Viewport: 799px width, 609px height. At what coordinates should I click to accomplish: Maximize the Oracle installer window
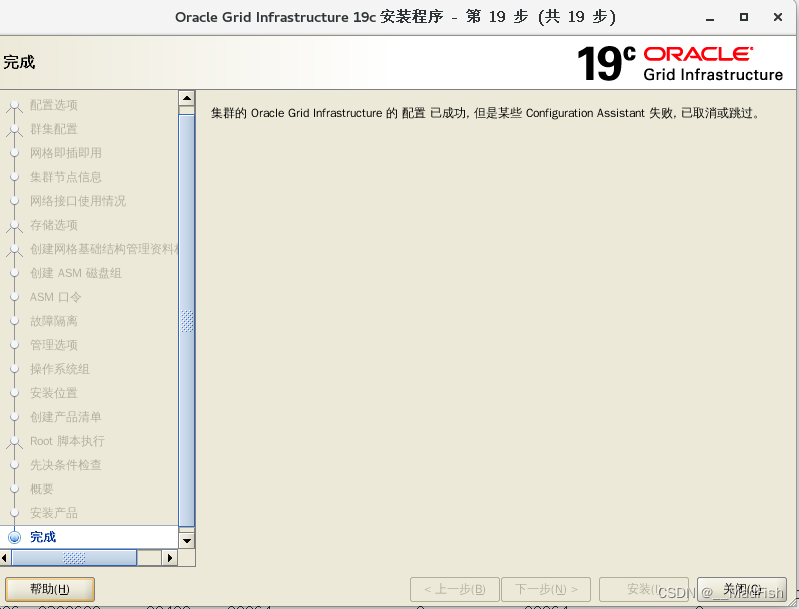pyautogui.click(x=744, y=17)
